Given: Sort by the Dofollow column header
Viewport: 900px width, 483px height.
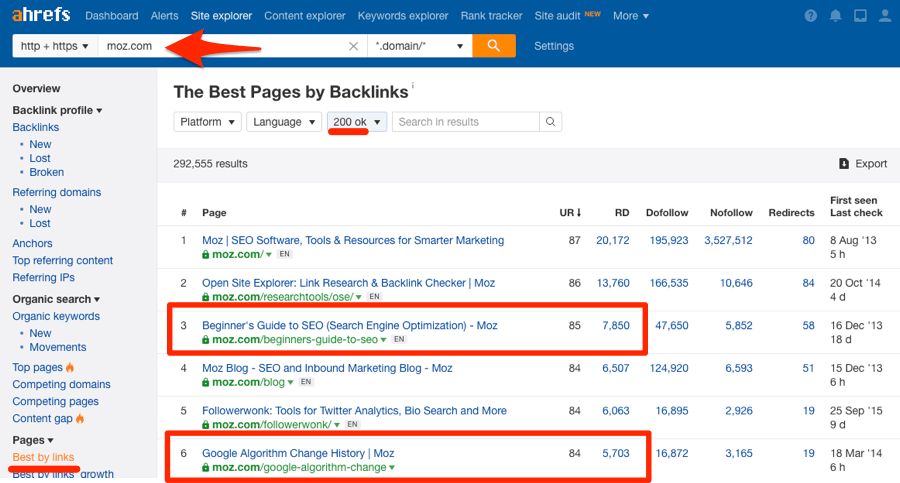Looking at the screenshot, I should 667,212.
